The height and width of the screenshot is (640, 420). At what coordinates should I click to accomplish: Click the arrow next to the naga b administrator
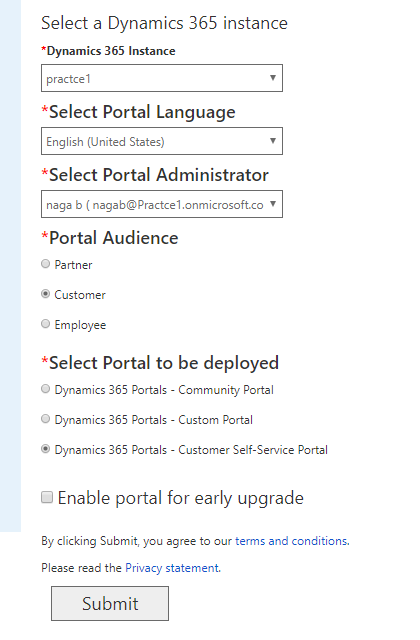[x=273, y=204]
